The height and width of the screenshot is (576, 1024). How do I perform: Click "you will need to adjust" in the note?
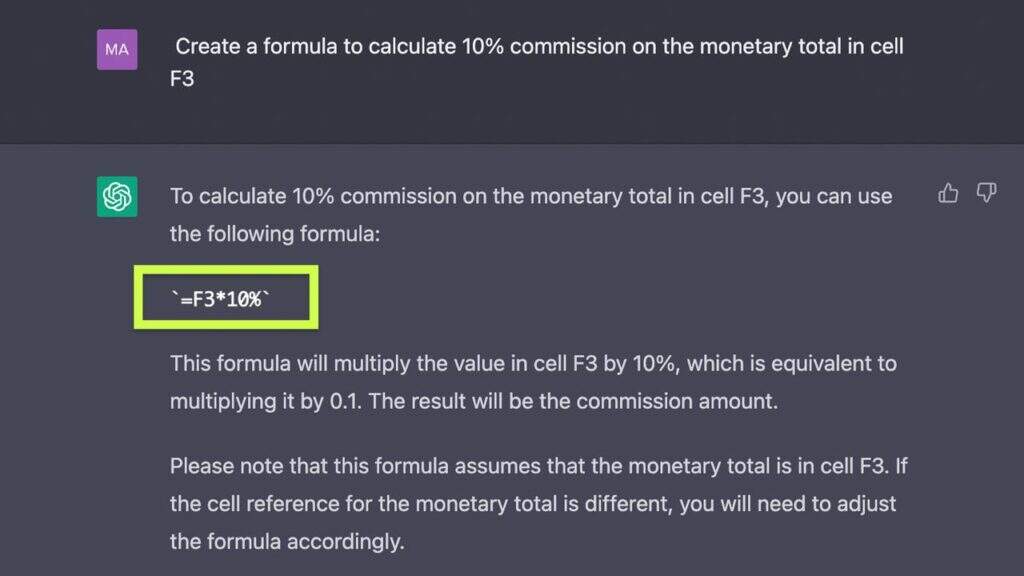pos(787,504)
